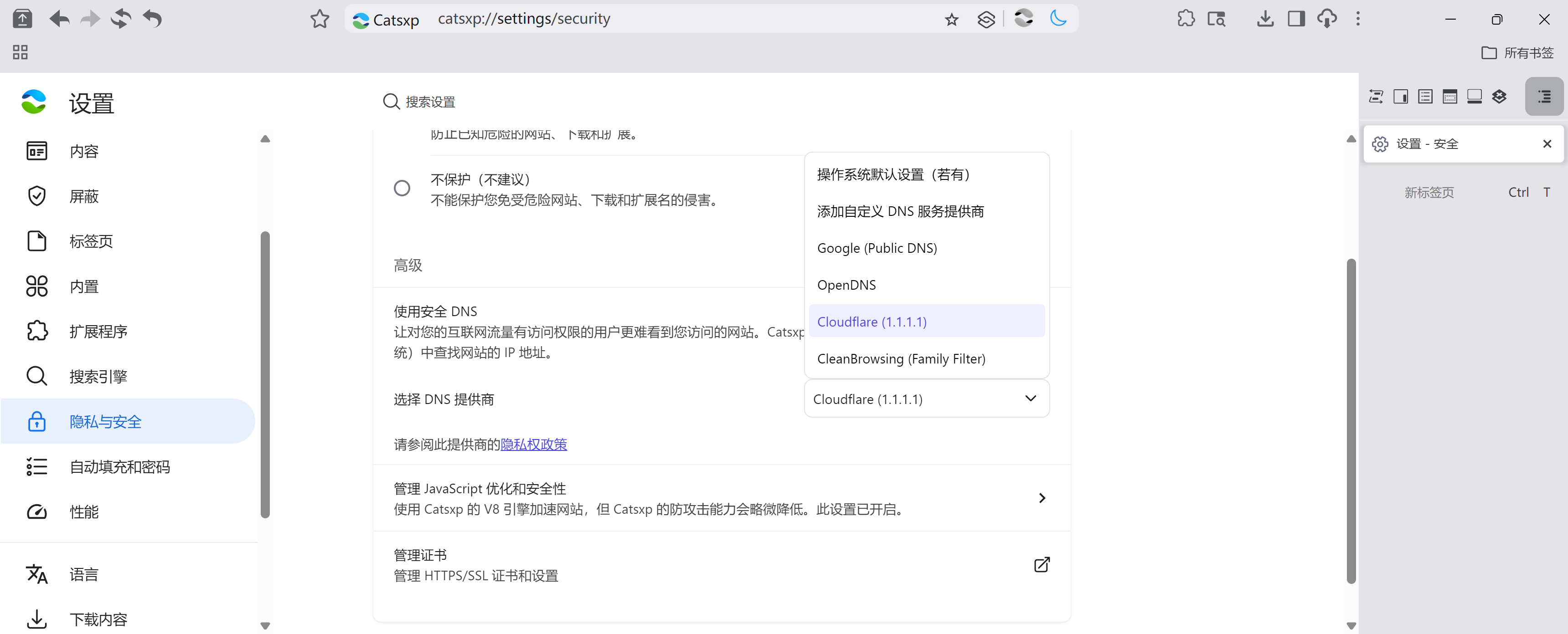Click the downloads arrow icon in toolbar
Screen dimensions: 1568x634
(x=1265, y=18)
